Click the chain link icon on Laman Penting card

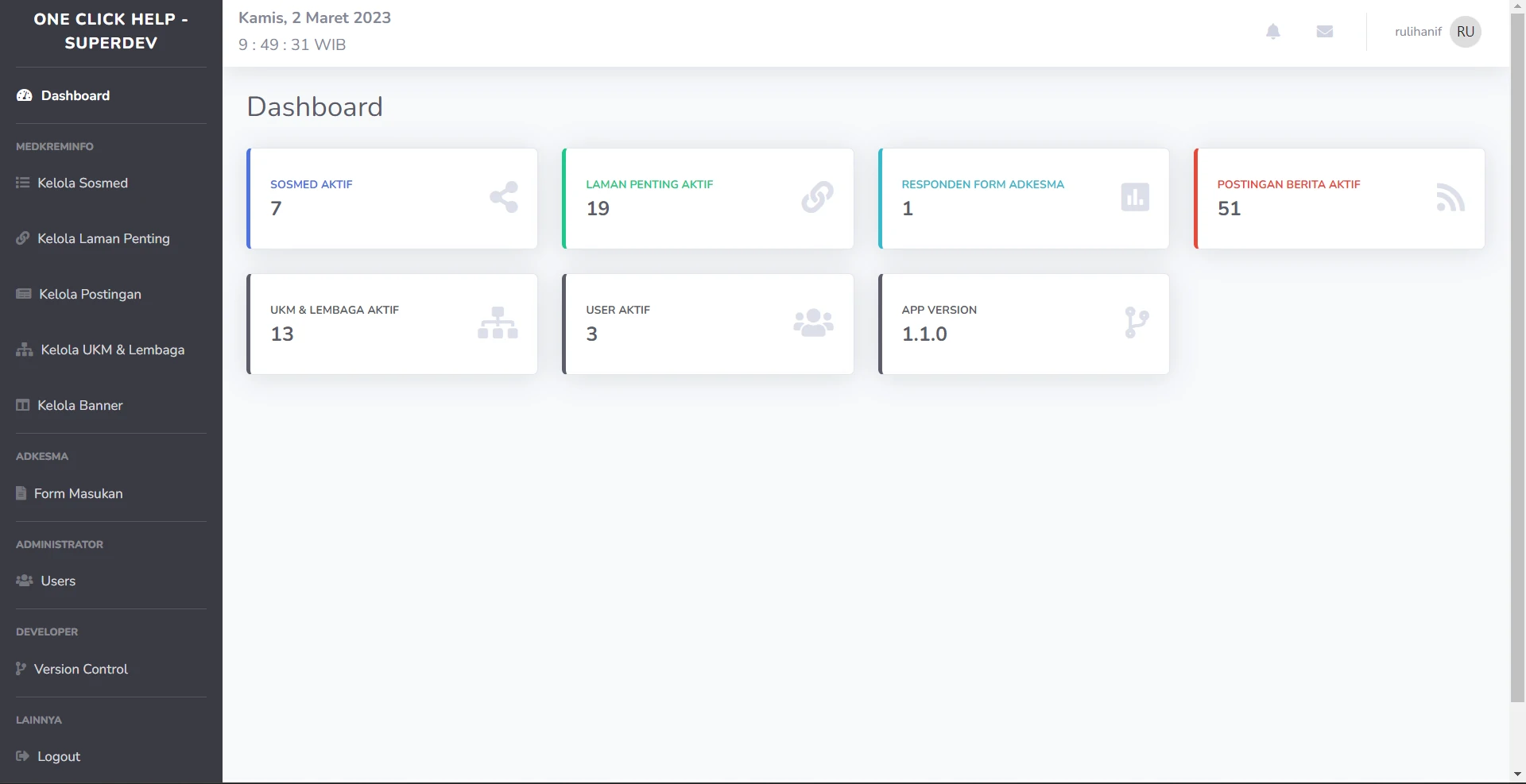point(817,197)
